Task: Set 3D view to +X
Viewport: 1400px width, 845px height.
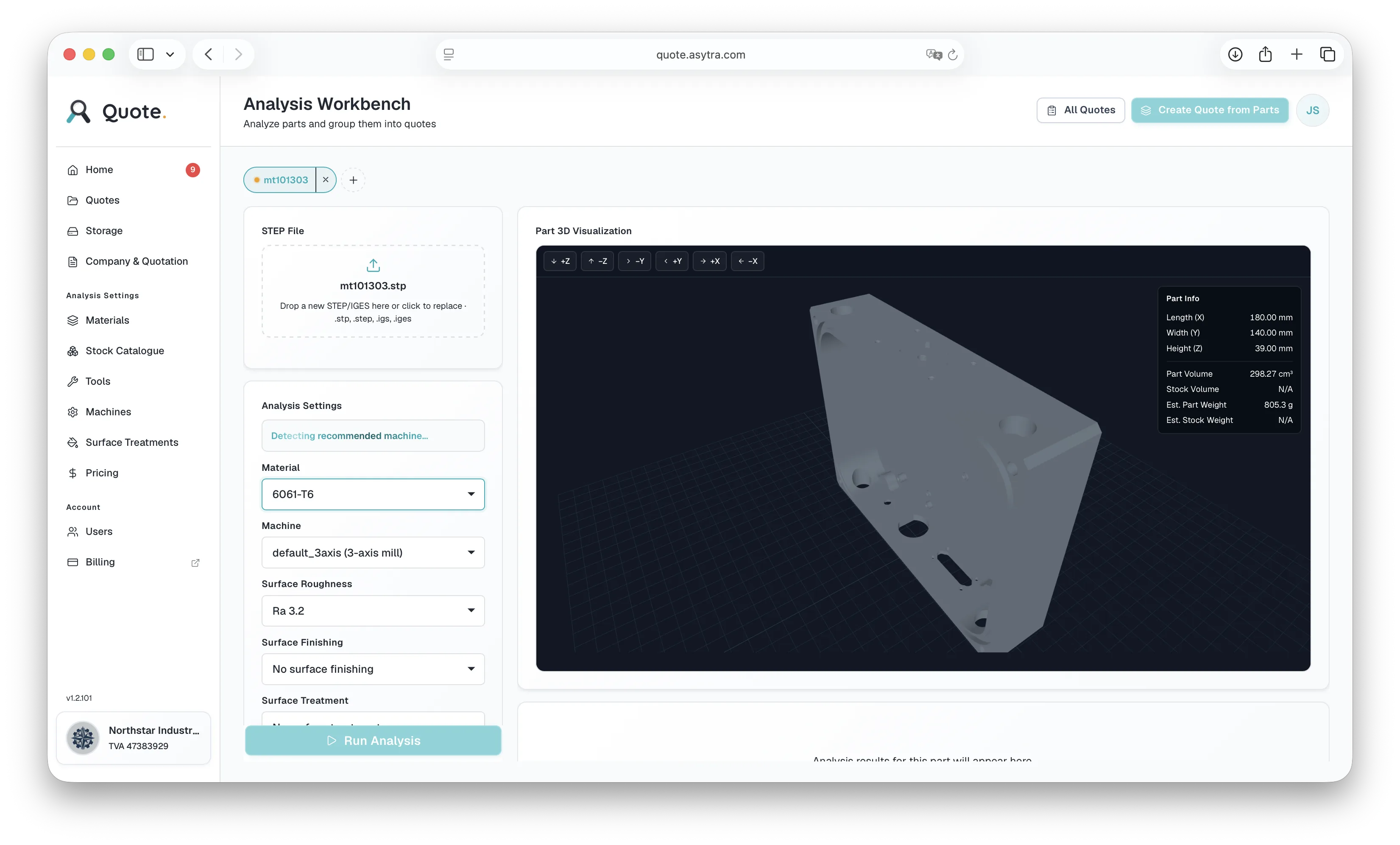Action: 710,261
